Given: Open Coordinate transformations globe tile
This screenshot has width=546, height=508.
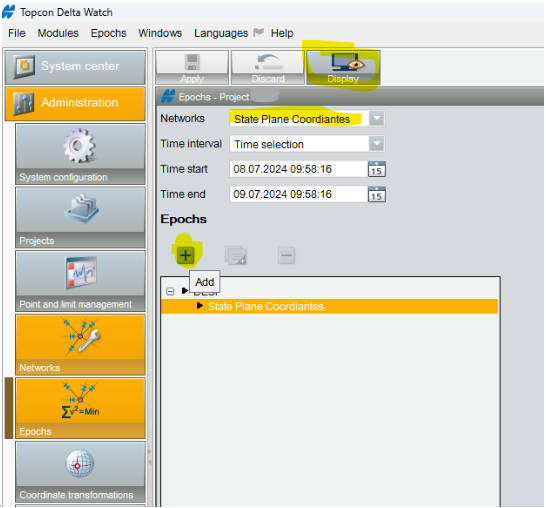Looking at the screenshot, I should pos(80,471).
